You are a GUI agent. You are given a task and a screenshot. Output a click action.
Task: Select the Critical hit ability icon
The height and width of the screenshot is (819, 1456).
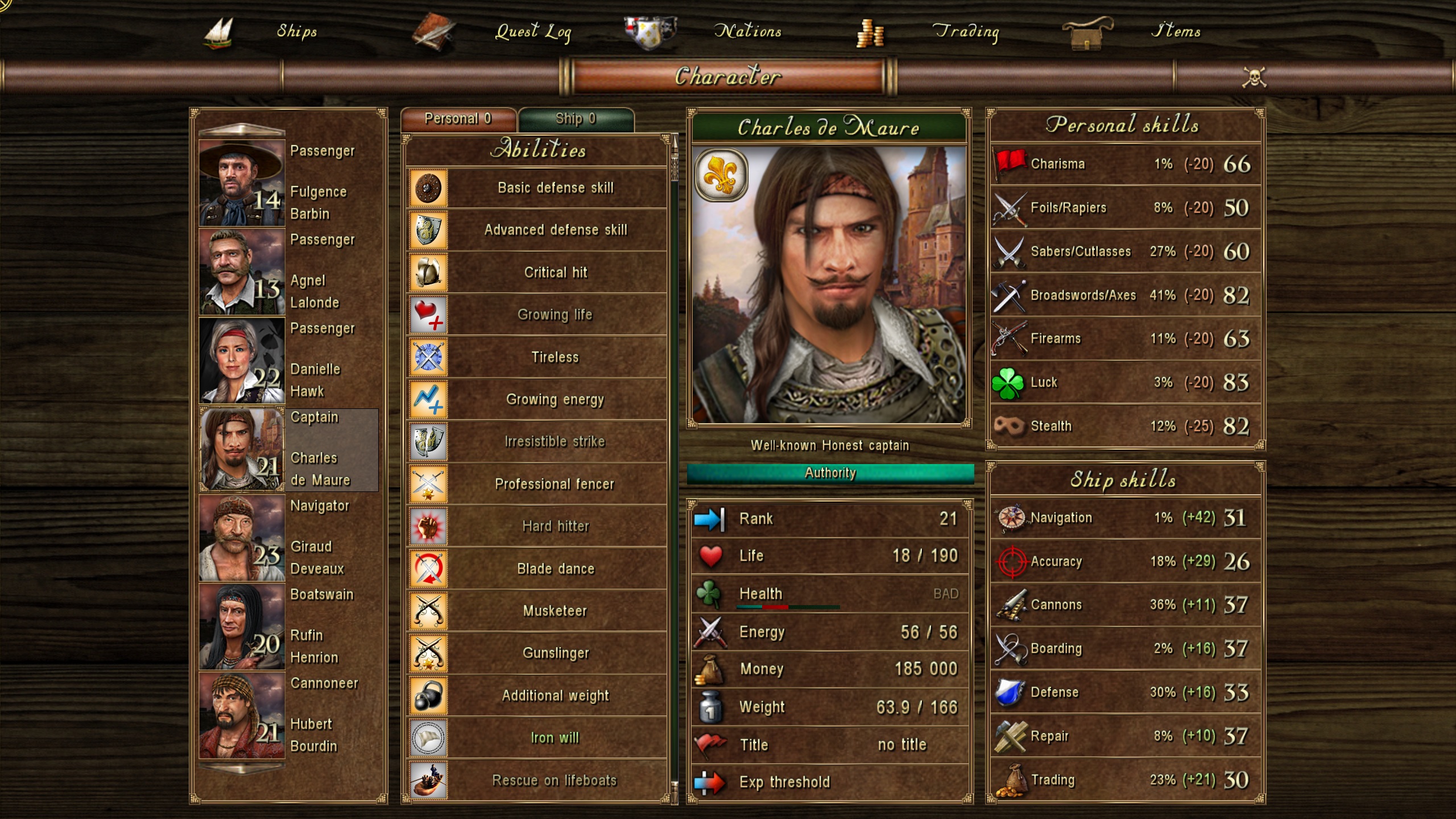coord(428,272)
